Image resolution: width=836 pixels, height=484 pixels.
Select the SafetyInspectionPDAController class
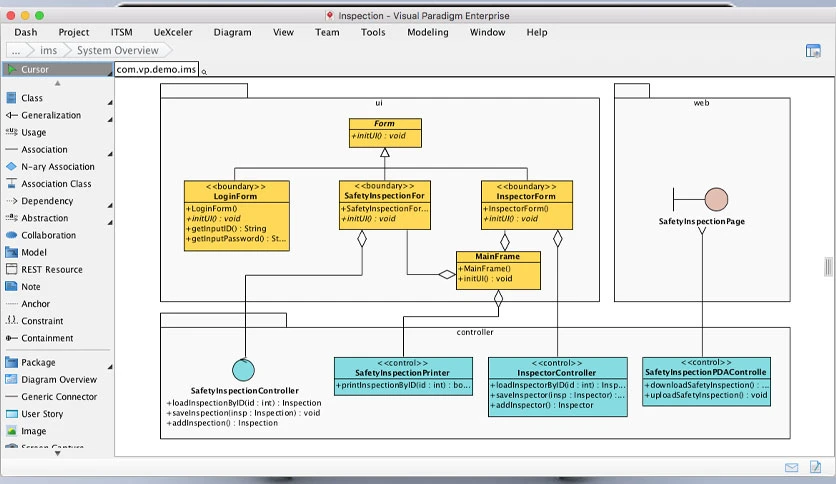click(x=706, y=382)
